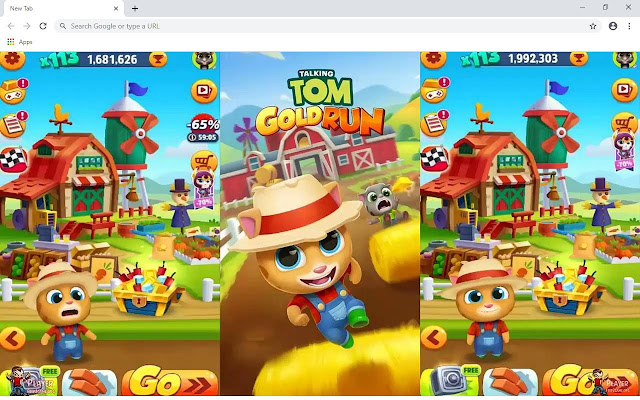The image size is (640, 400).
Task: Open gold gamepad icon in right panel
Action: pos(434,90)
